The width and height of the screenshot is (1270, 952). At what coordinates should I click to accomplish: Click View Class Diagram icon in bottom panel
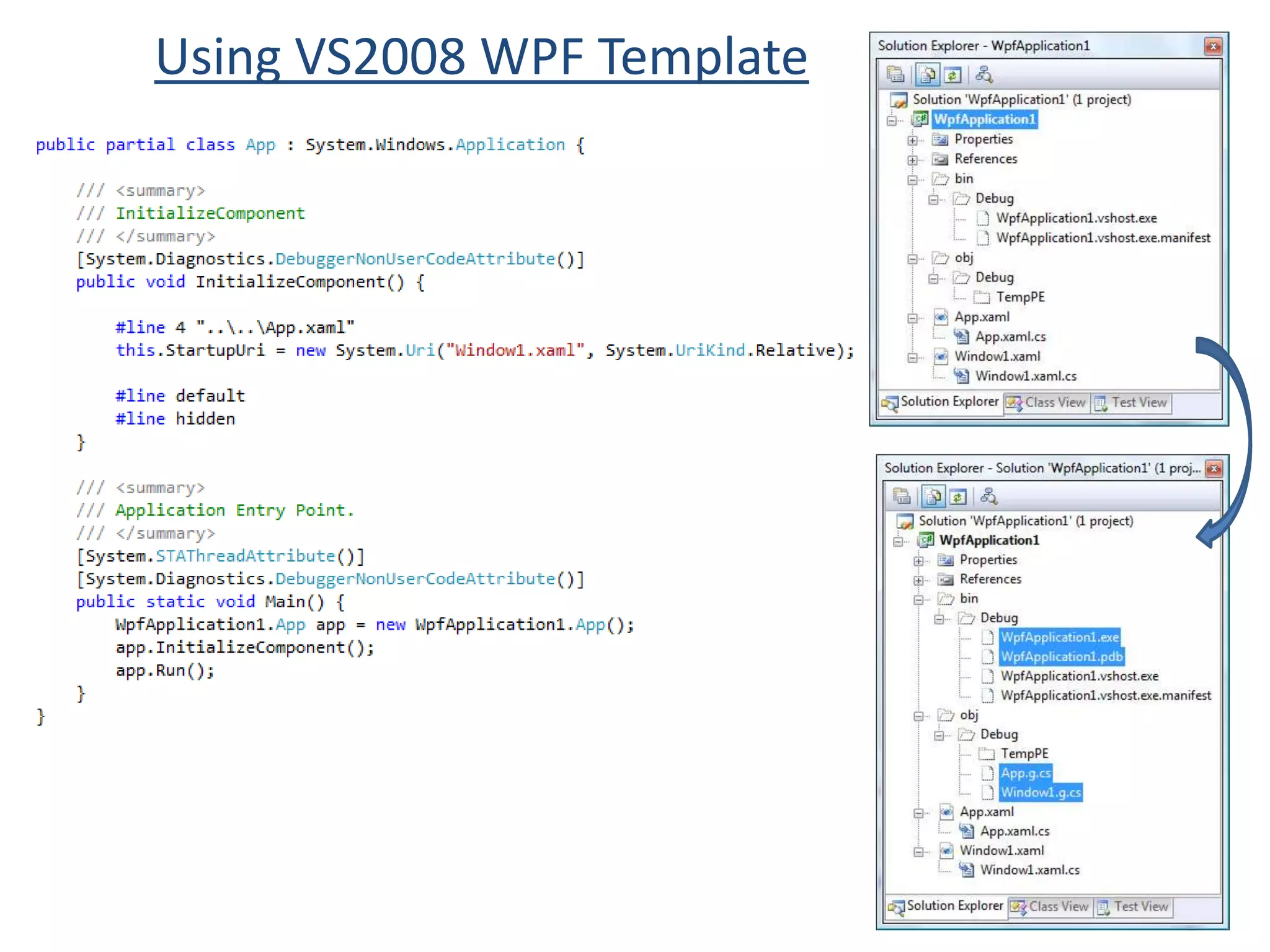pyautogui.click(x=989, y=496)
